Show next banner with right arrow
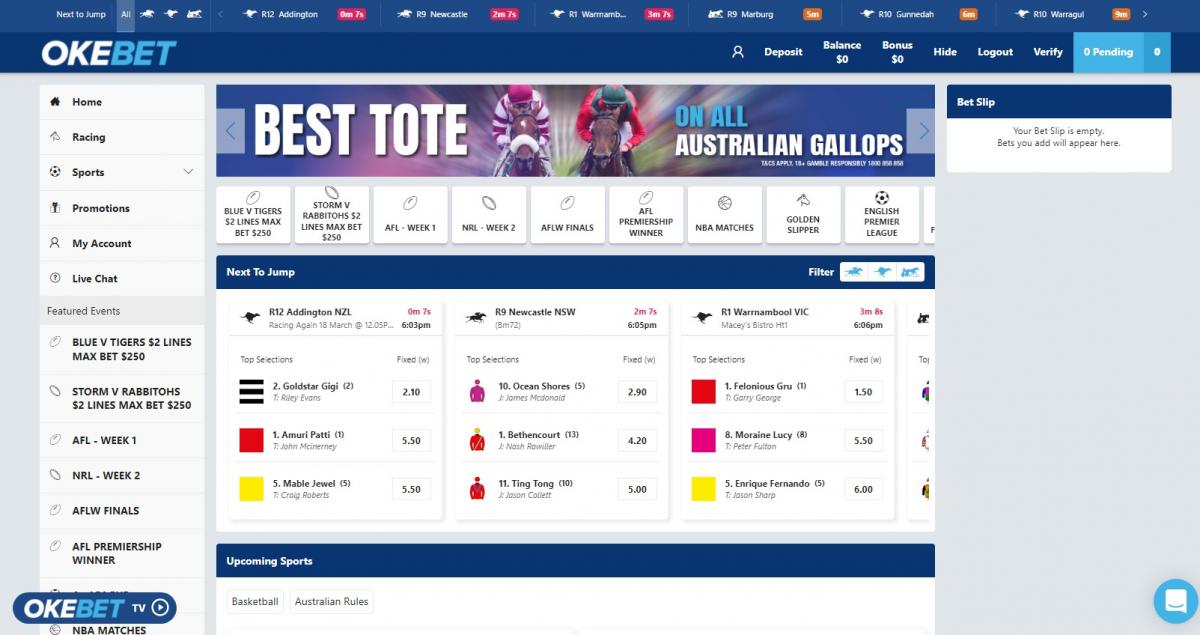The width and height of the screenshot is (1200, 635). point(921,130)
